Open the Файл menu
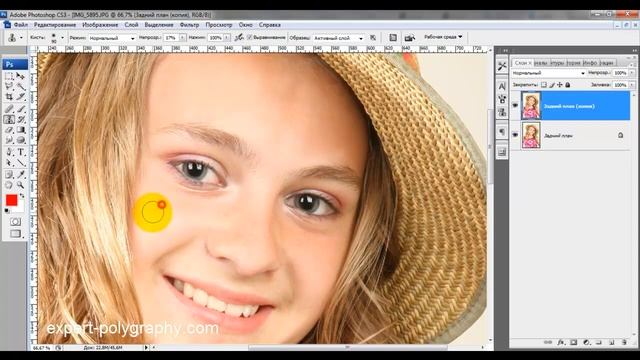 [21, 25]
